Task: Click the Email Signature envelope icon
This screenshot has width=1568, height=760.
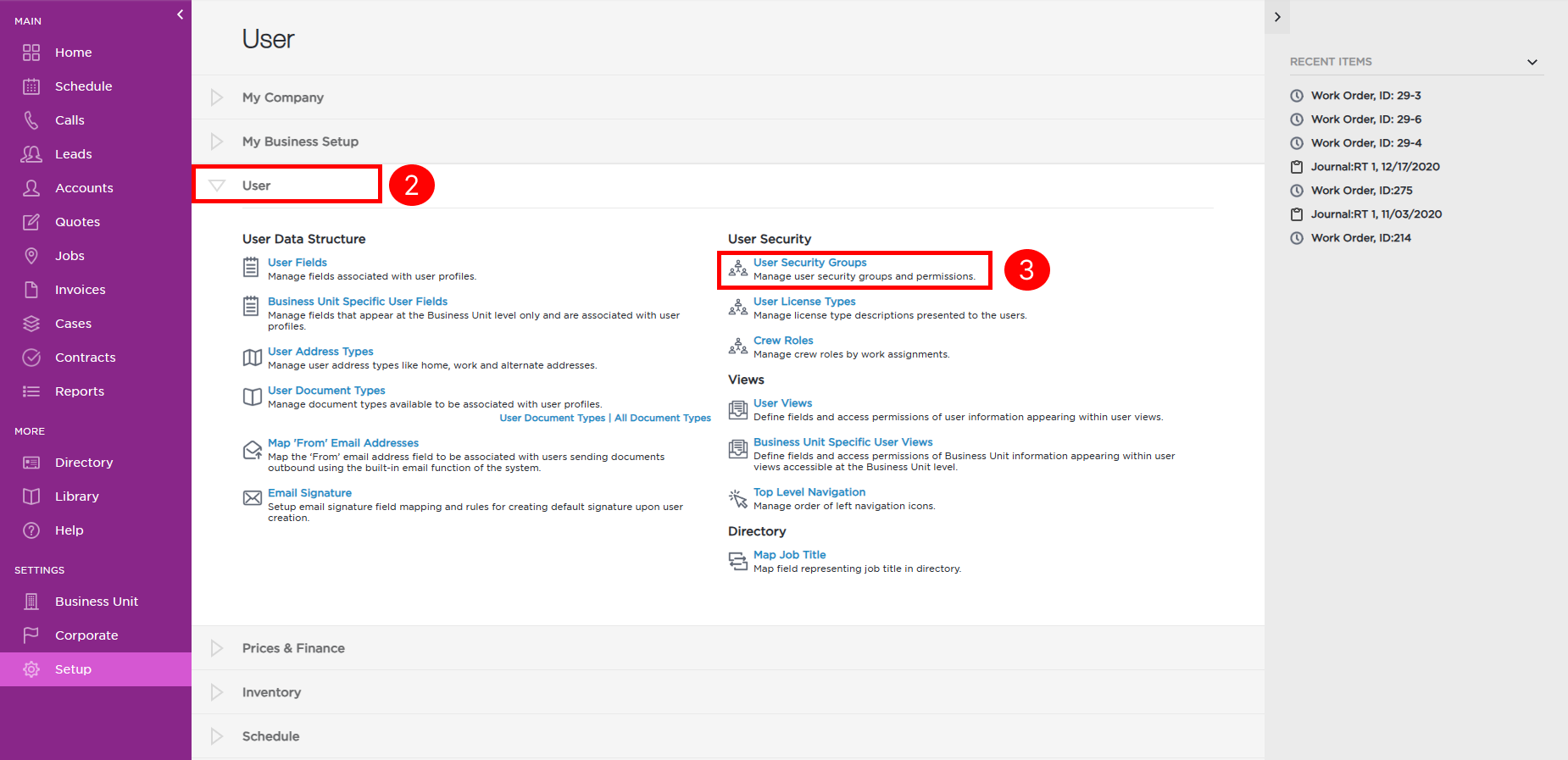Action: (253, 498)
